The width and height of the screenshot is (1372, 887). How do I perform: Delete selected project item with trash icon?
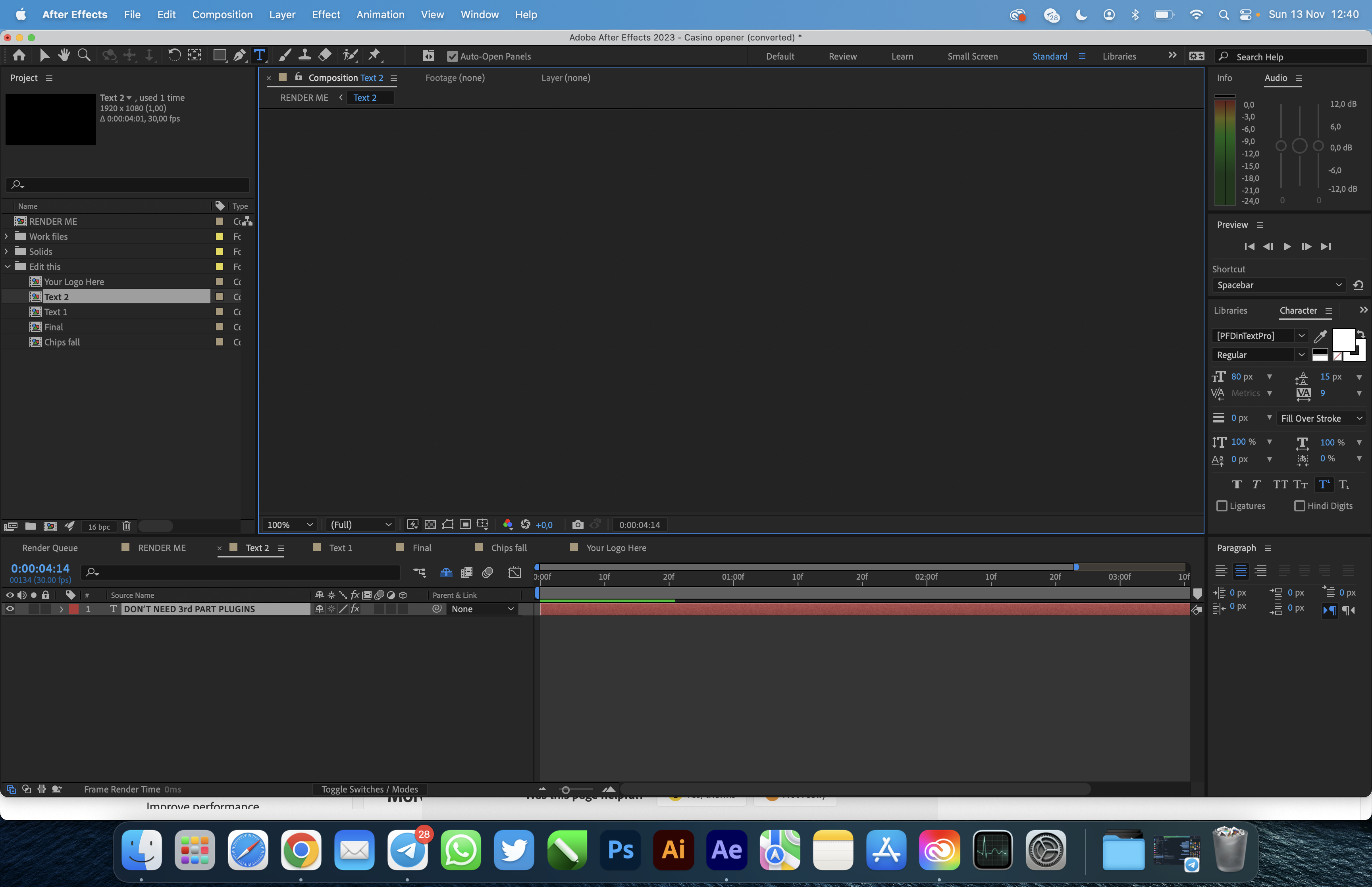coord(127,526)
